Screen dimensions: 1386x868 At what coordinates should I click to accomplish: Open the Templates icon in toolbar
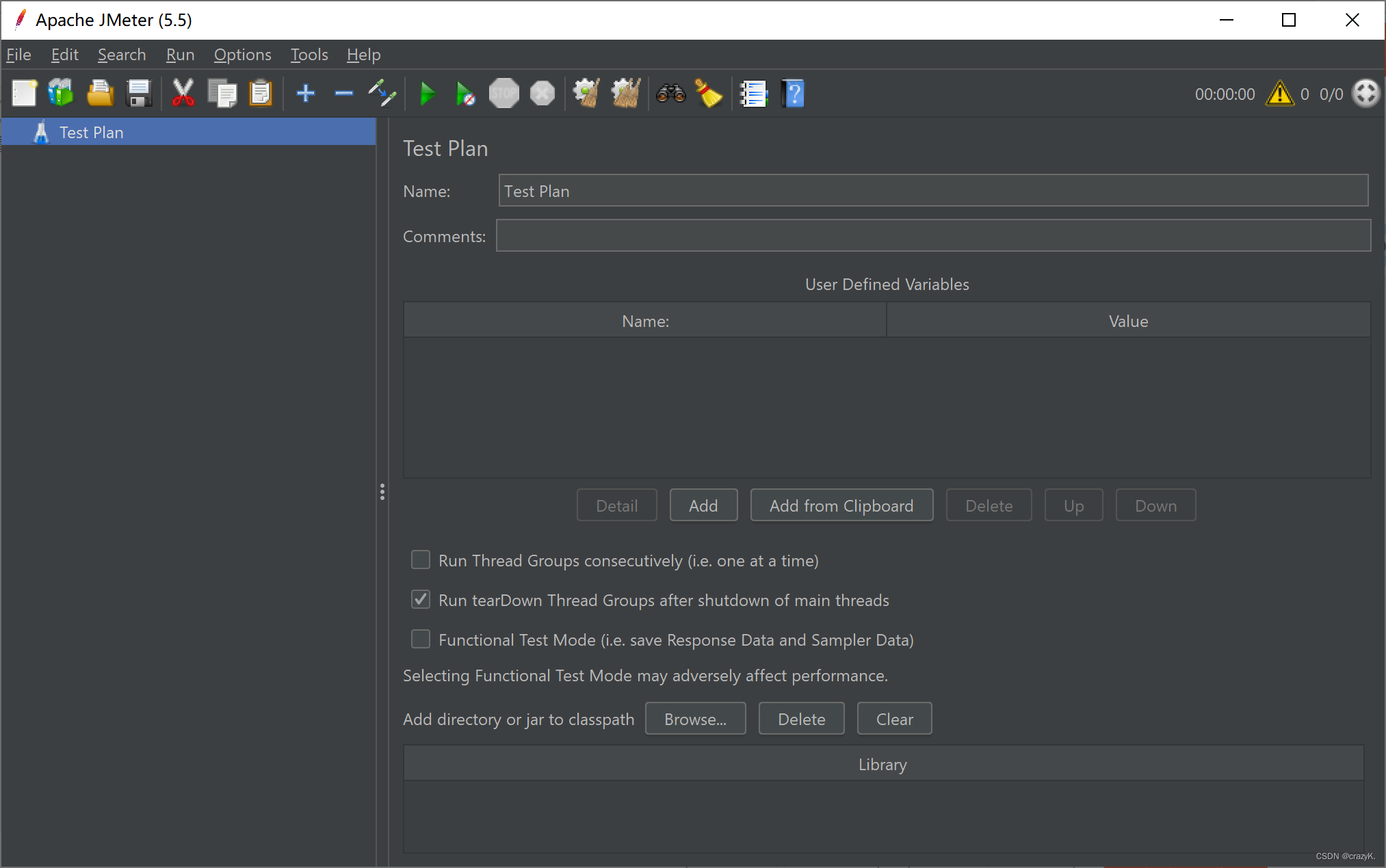click(x=61, y=94)
